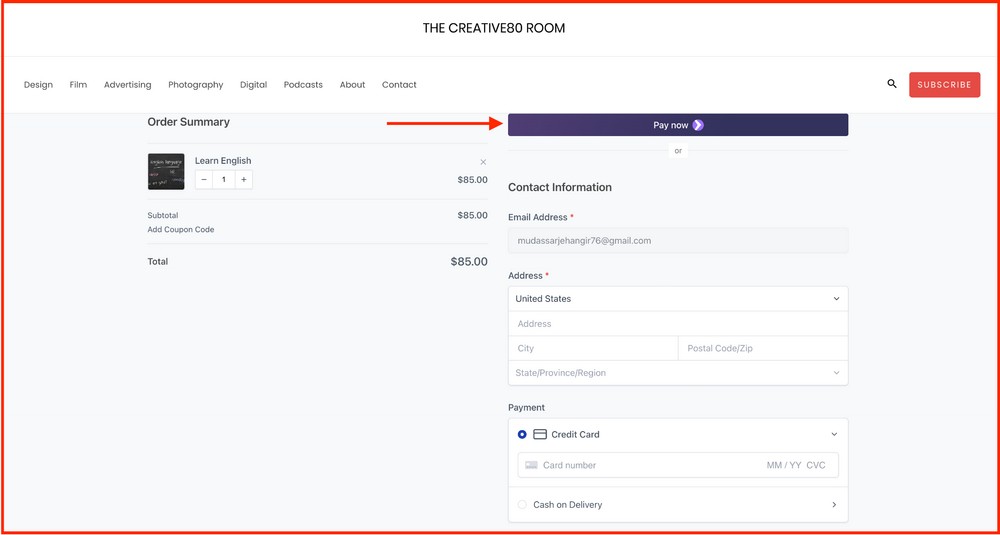Screen dimensions: 1000x535
Task: Open the State/Province/Region dropdown
Action: point(678,373)
